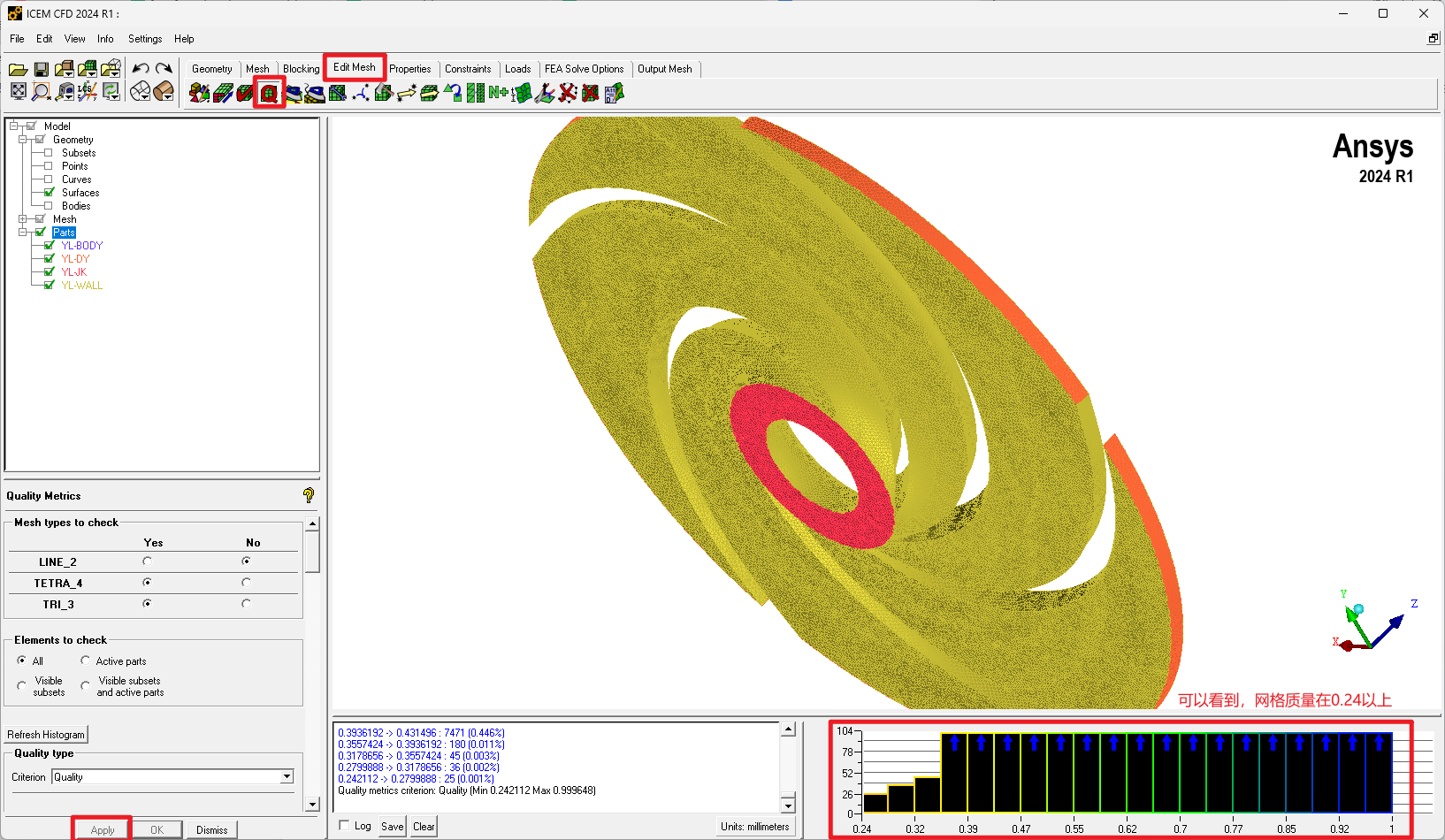The image size is (1445, 840).
Task: Toggle the Points checkbox in the tree
Action: (x=49, y=165)
